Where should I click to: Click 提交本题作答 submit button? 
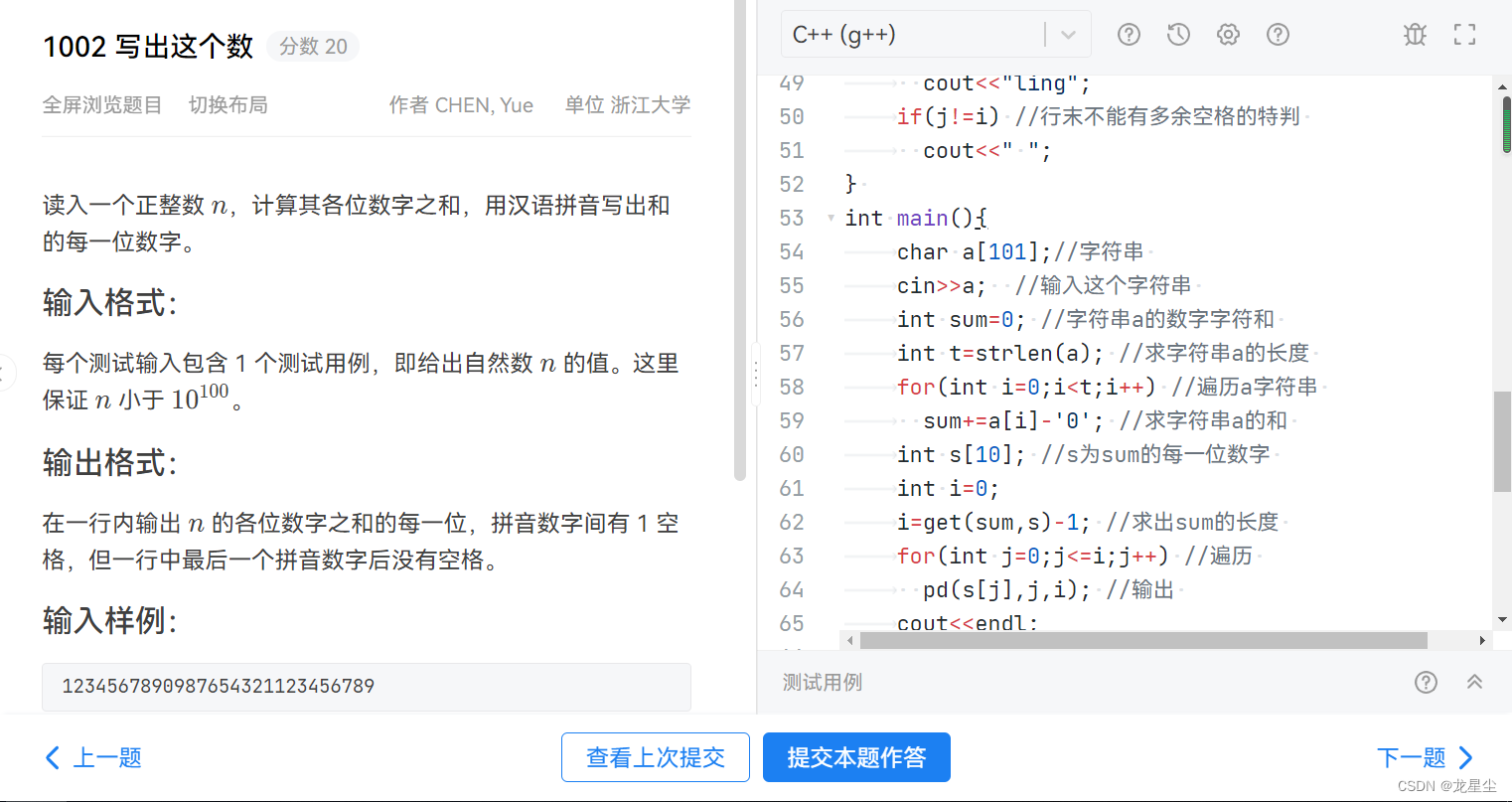point(856,757)
